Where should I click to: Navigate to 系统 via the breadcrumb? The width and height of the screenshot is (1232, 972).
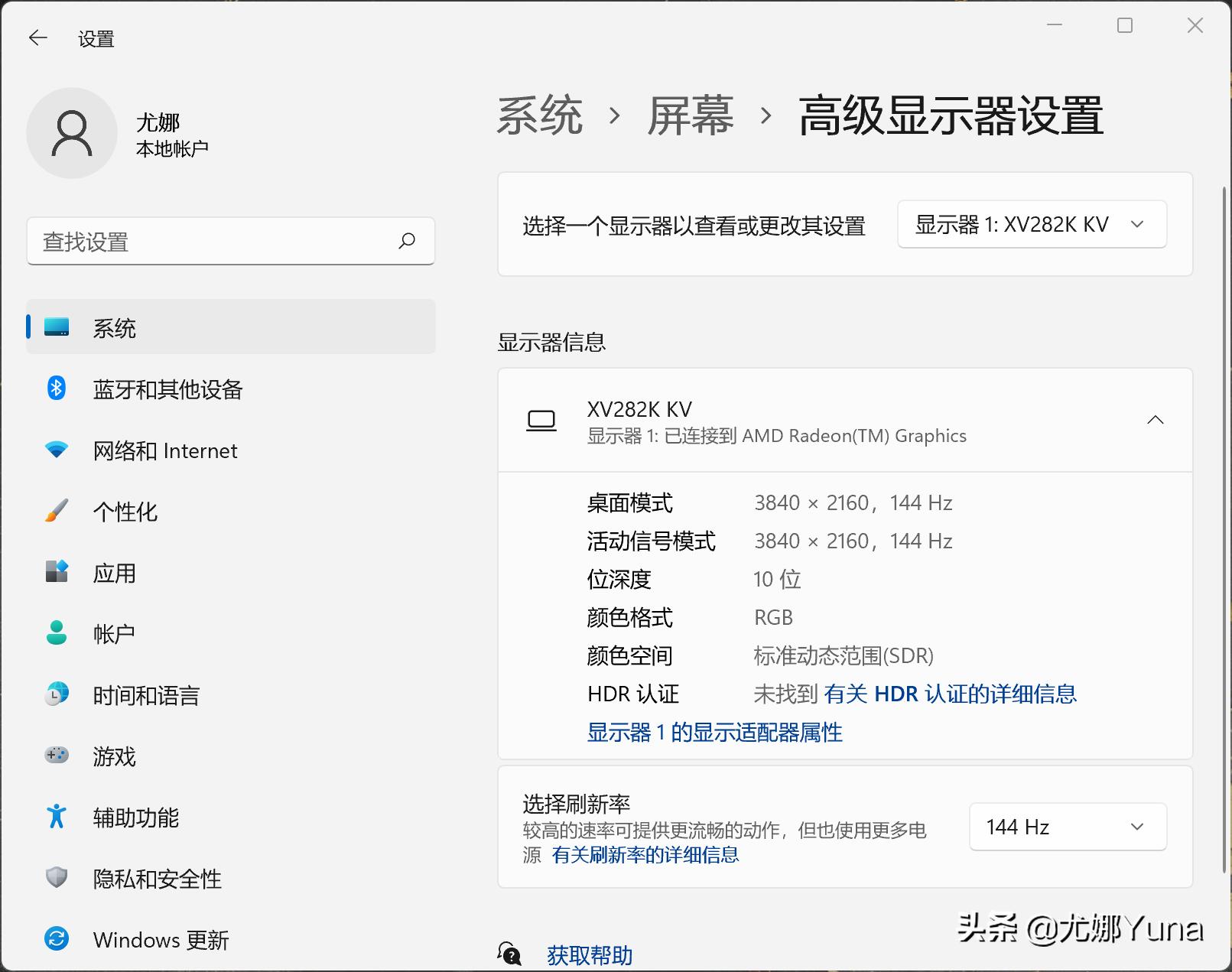(539, 116)
